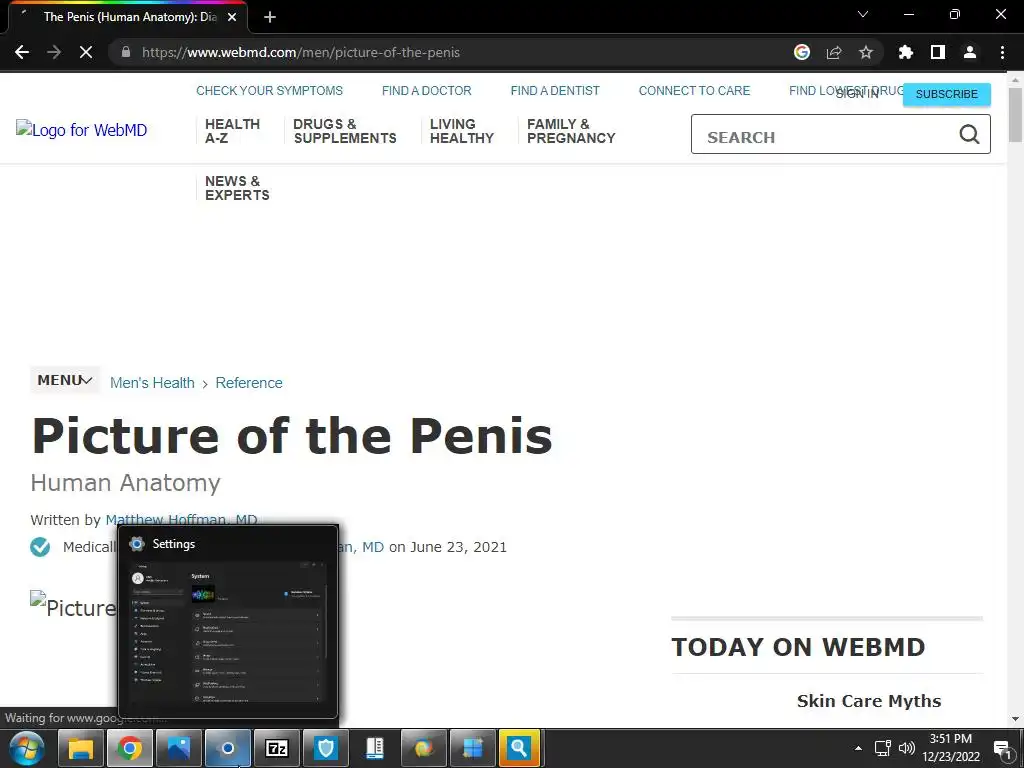The width and height of the screenshot is (1024, 768).
Task: Show hidden system tray icons
Action: pyautogui.click(x=858, y=748)
